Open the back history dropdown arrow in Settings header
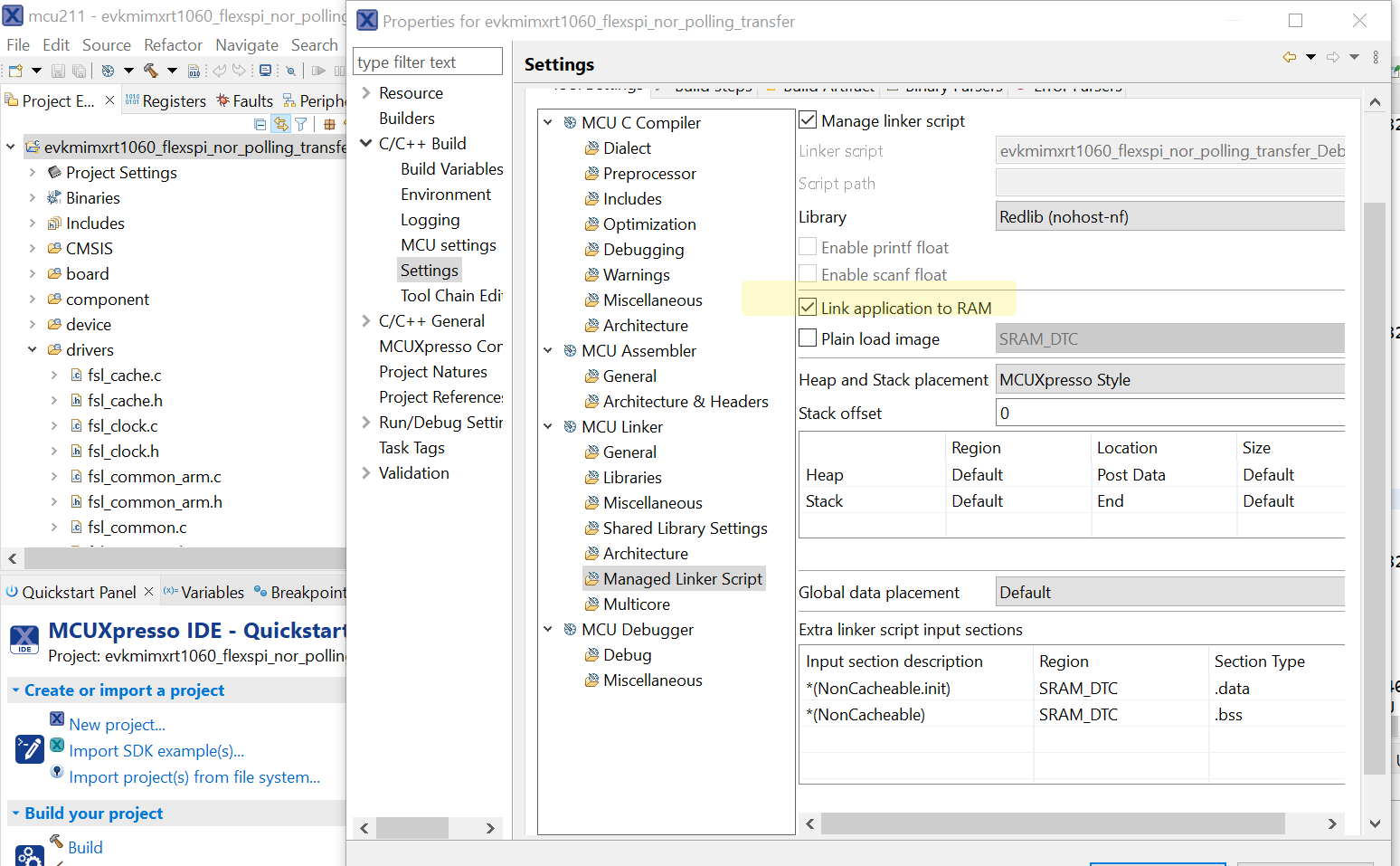 (1310, 57)
